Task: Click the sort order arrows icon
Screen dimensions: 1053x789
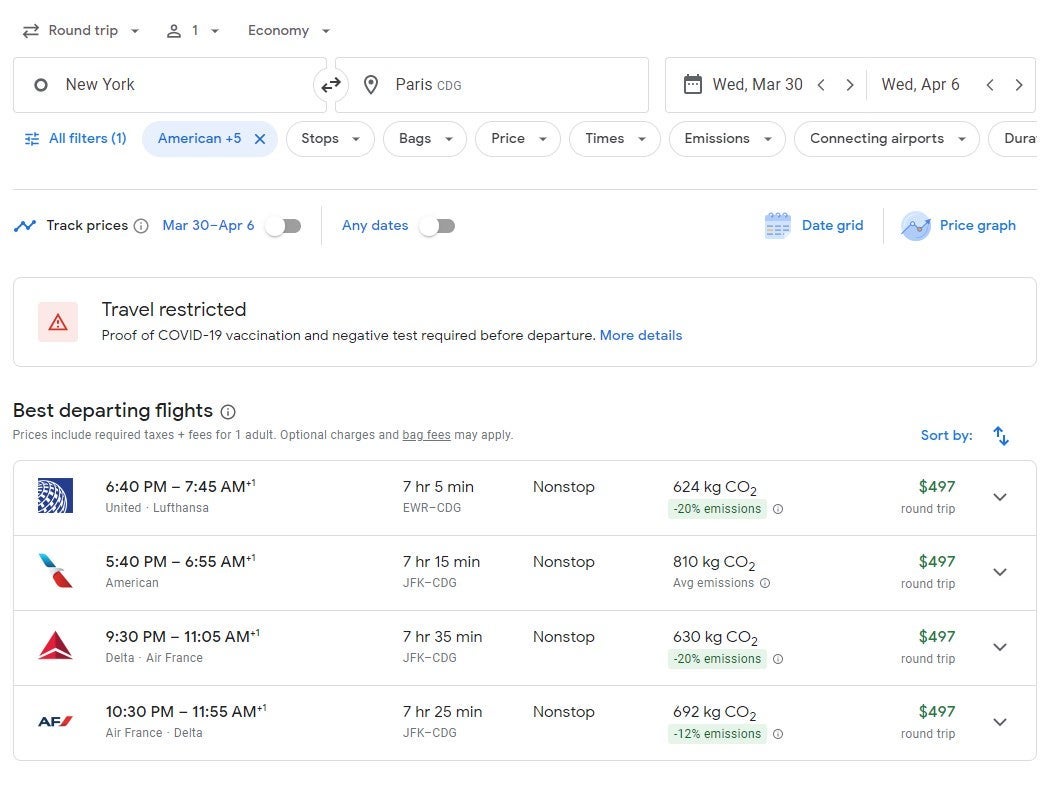Action: coord(1001,436)
